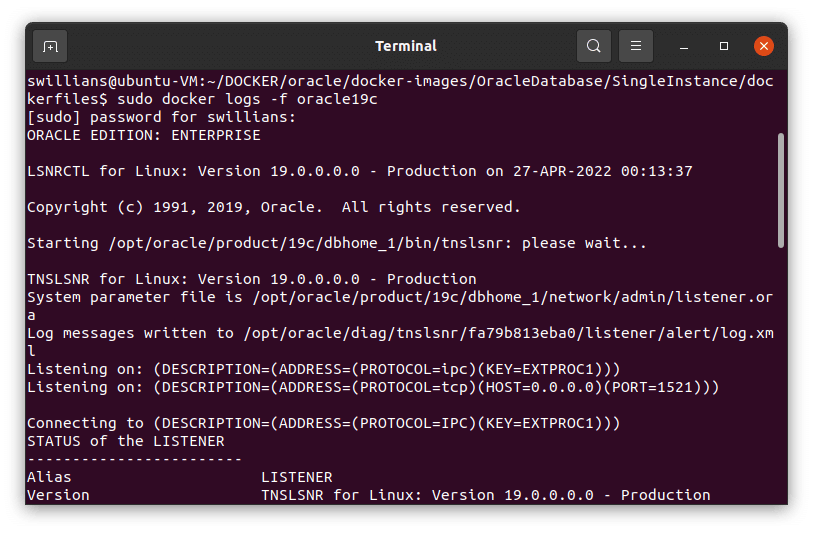Open the hamburger menu
The height and width of the screenshot is (533, 813).
click(636, 46)
